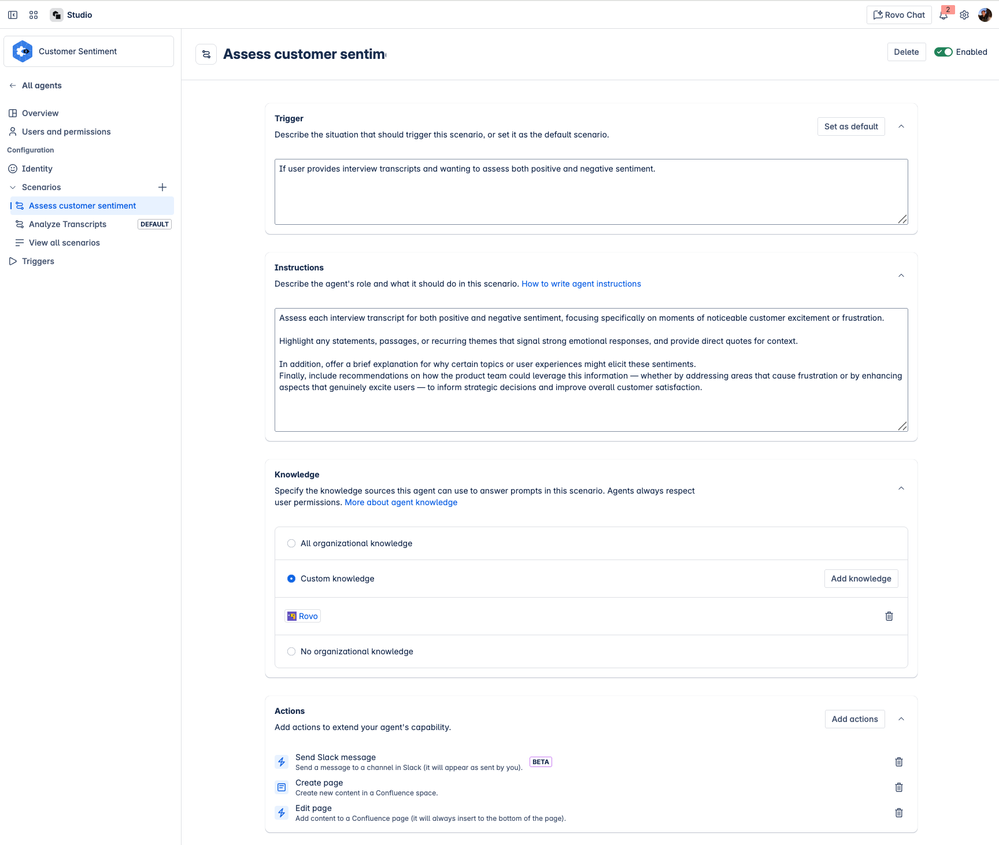Click the Add knowledge button
Screen dimensions: 999x845
click(x=860, y=579)
